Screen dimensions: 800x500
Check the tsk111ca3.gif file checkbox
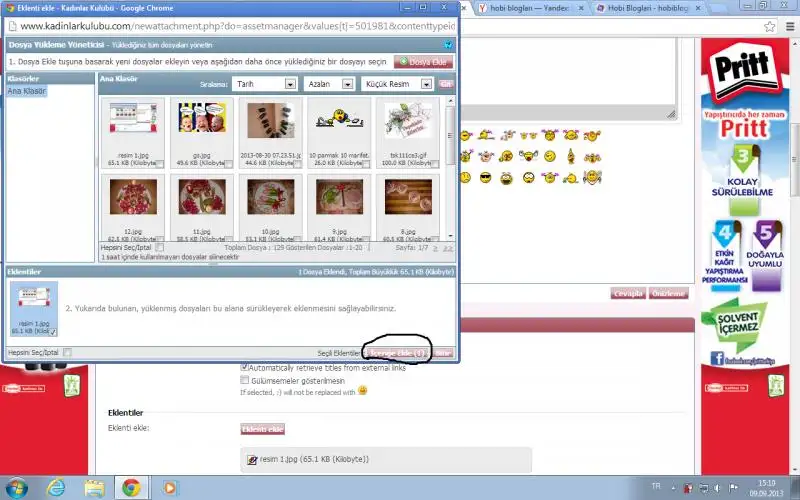(434, 164)
